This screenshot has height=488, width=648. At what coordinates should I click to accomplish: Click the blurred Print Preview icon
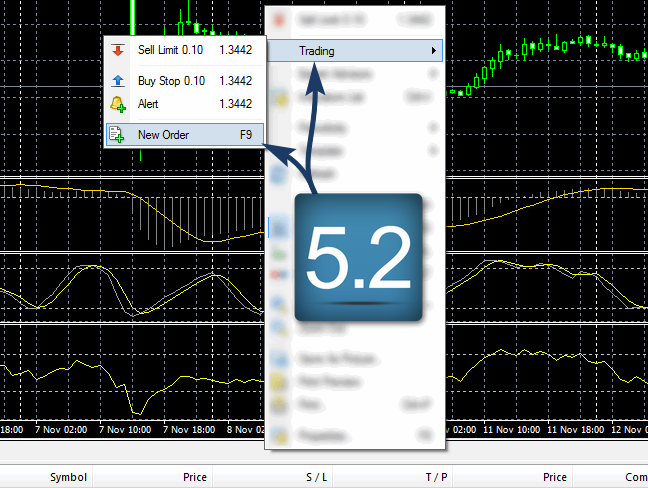click(281, 382)
